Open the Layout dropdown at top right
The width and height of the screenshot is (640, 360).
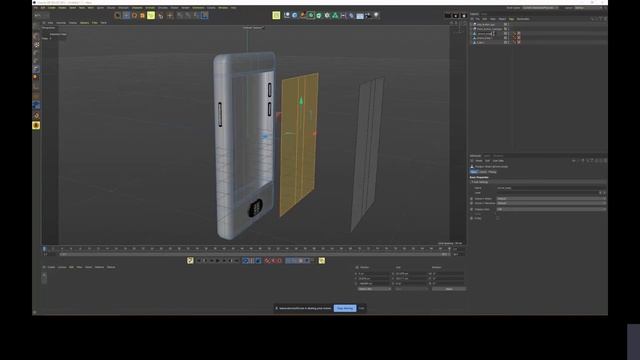589,8
